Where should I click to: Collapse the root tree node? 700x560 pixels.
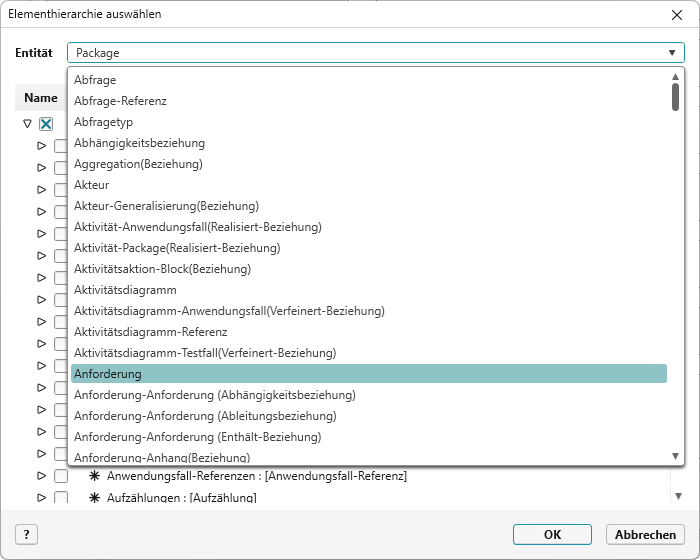pos(27,124)
